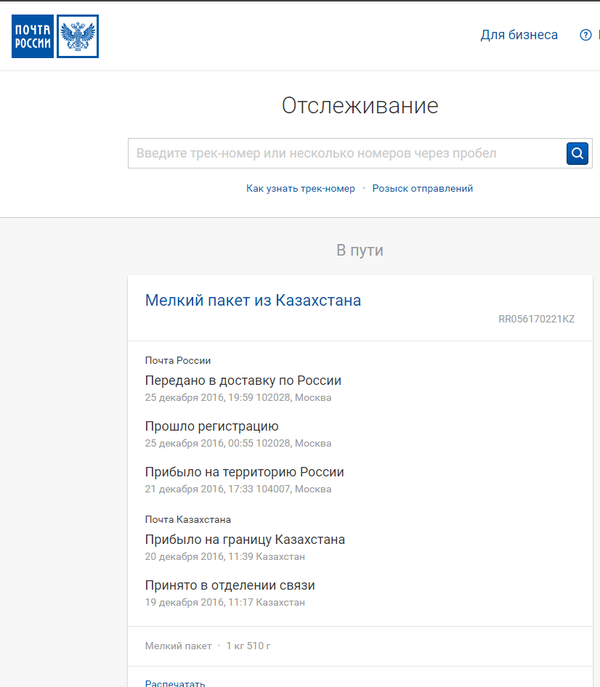Viewport: 600px width, 687px height.
Task: Open the Как узнать трек-номер link
Action: click(300, 188)
